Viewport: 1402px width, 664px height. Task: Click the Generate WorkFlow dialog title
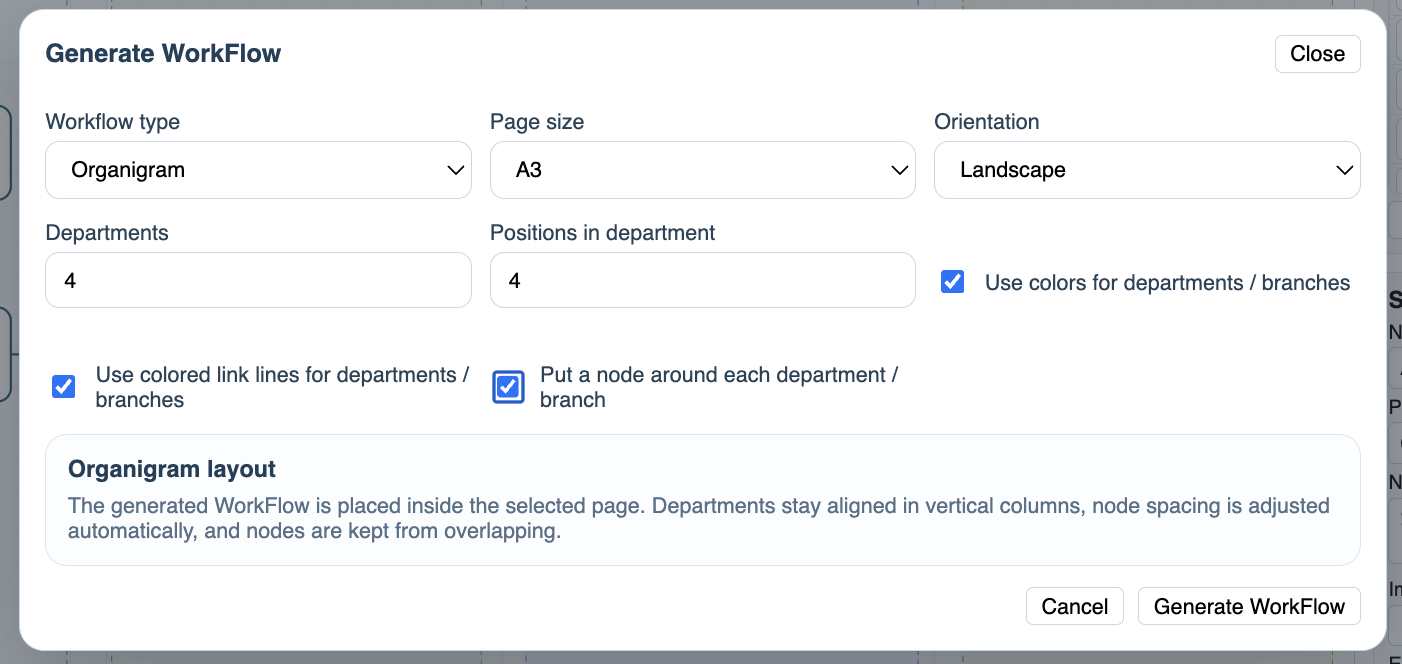[x=164, y=54]
